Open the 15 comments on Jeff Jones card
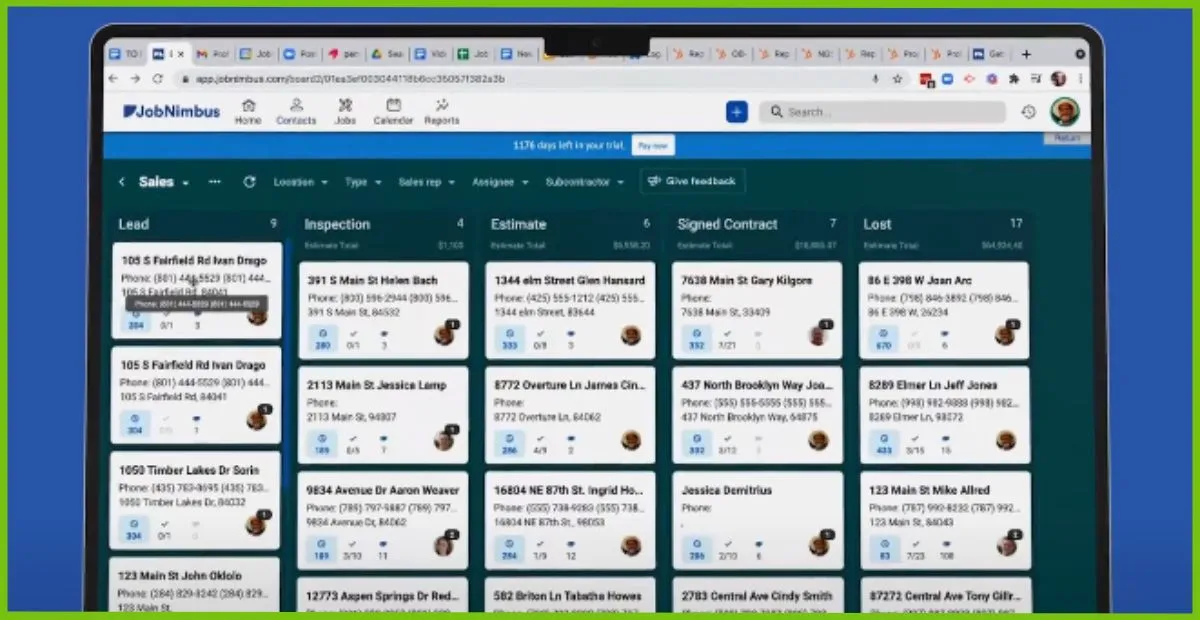Image resolution: width=1200 pixels, height=620 pixels. (945, 444)
